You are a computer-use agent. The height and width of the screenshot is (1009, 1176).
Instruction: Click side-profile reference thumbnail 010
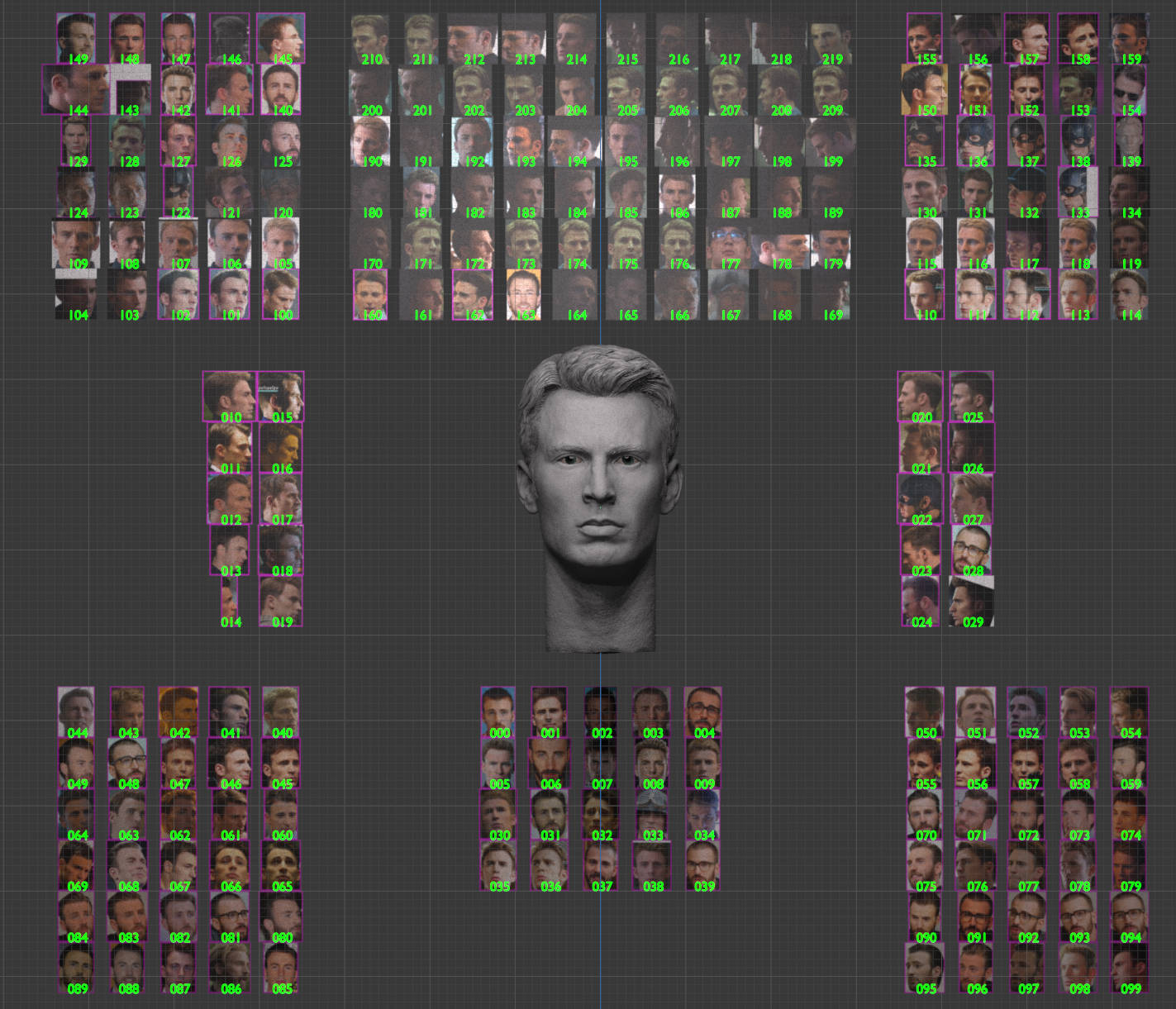(x=230, y=397)
